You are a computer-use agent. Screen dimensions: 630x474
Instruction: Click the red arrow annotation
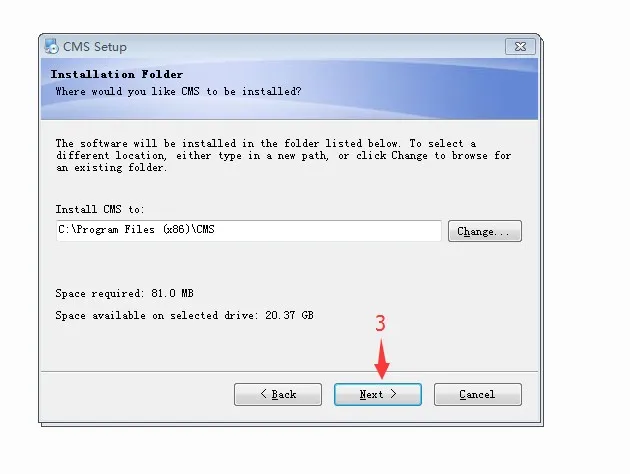[381, 359]
